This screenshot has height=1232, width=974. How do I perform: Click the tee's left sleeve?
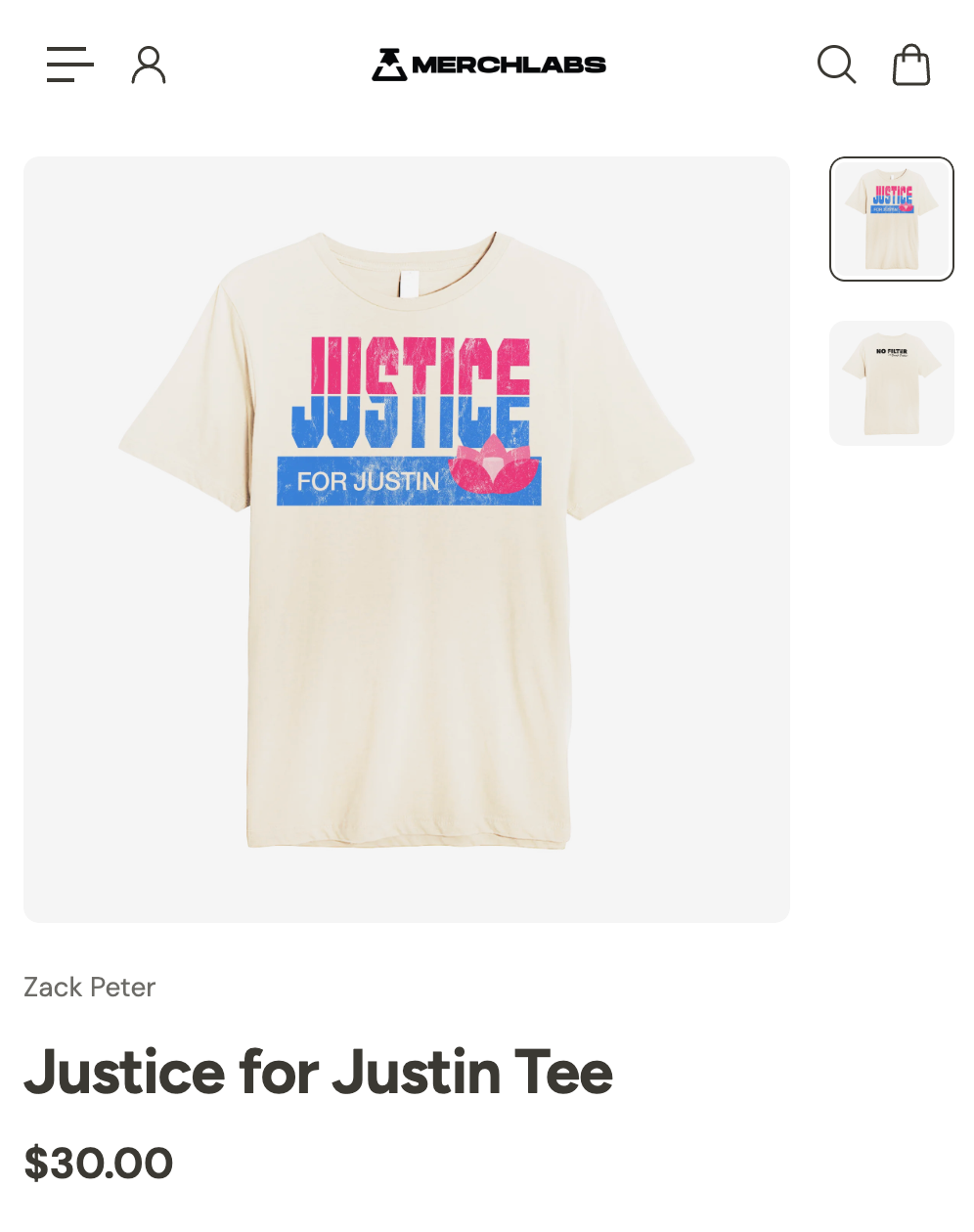coord(186,391)
